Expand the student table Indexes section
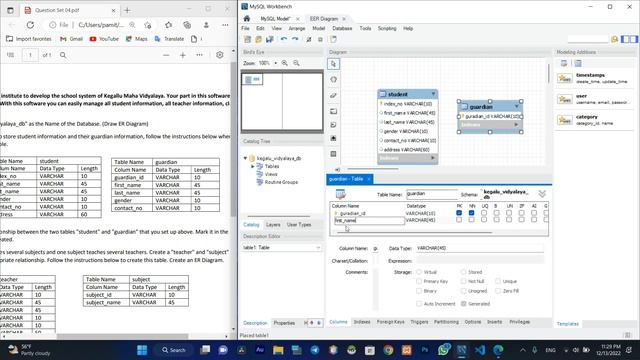This screenshot has width=640, height=360. pos(433,158)
